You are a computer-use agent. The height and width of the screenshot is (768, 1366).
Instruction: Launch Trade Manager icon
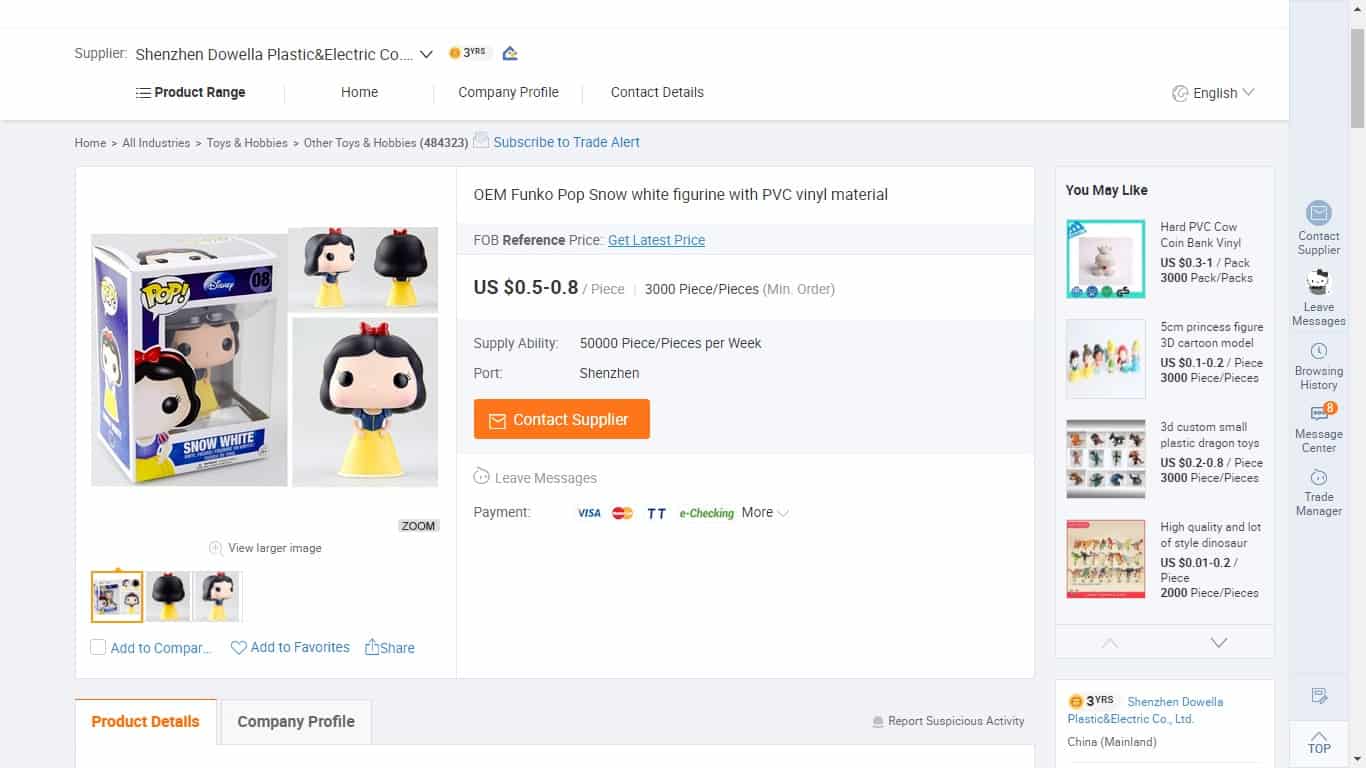1318,478
